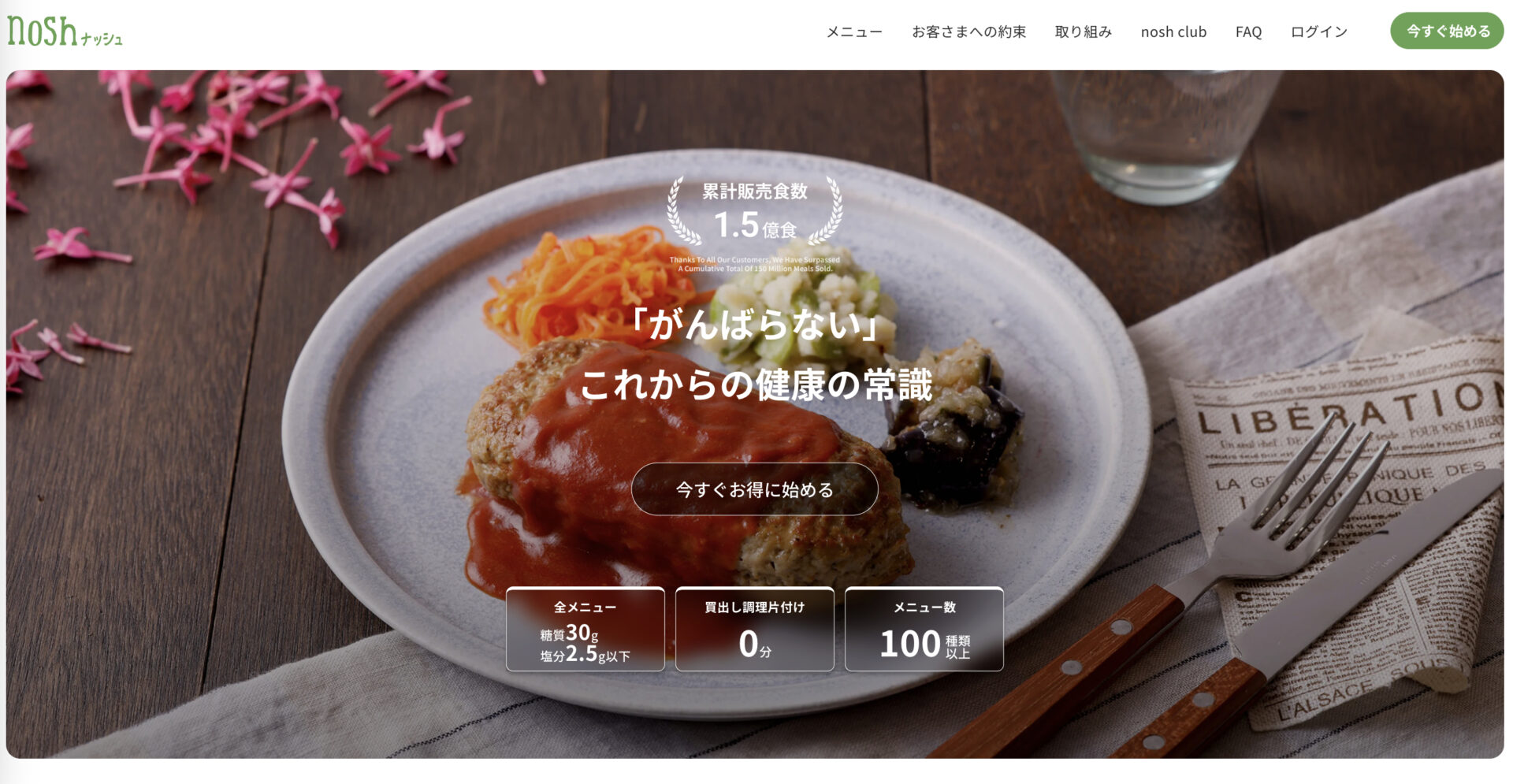
Task: Click ログイン to sign in
Action: click(x=1318, y=32)
